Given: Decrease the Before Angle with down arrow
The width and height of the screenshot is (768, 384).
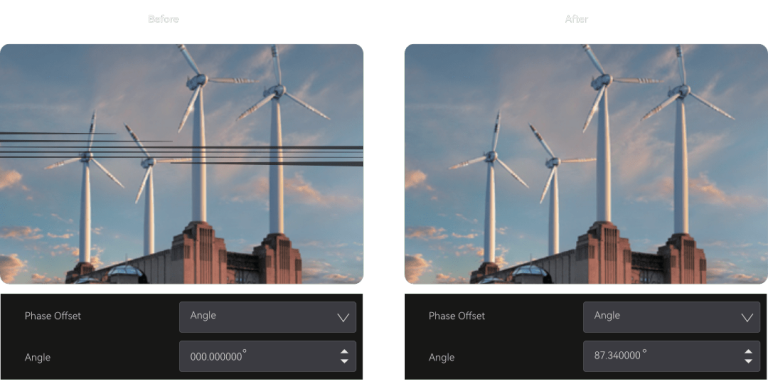Looking at the screenshot, I should (x=344, y=361).
